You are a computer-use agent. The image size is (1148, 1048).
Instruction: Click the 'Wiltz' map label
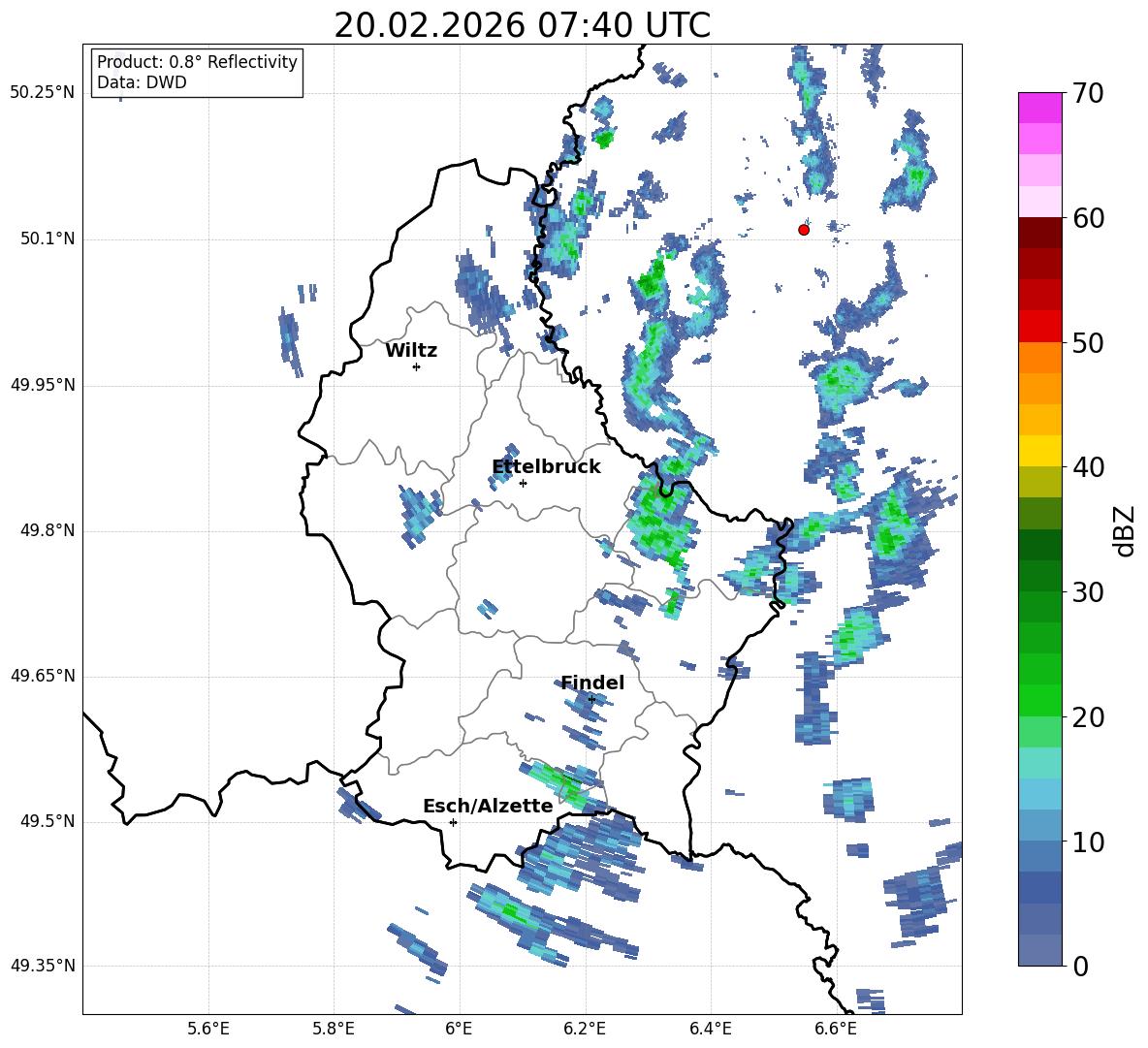(x=411, y=351)
